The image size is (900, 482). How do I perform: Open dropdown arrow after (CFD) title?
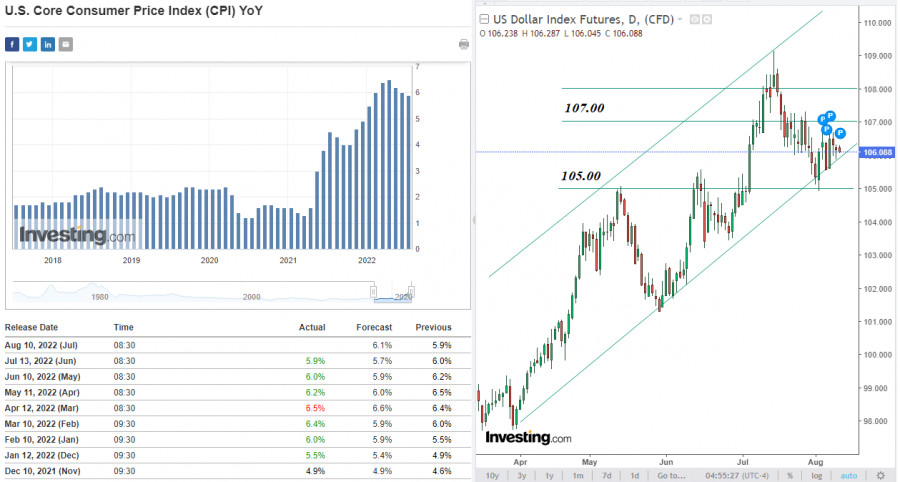680,19
